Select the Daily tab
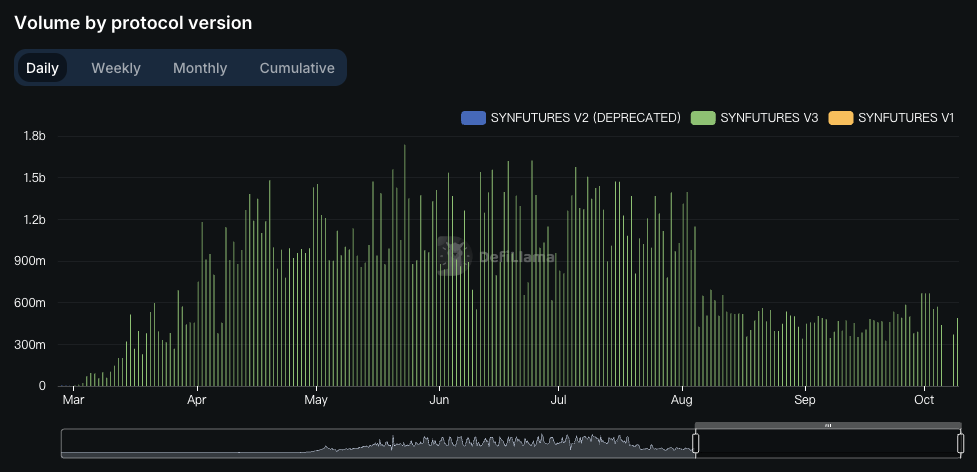The image size is (977, 472). pos(42,68)
